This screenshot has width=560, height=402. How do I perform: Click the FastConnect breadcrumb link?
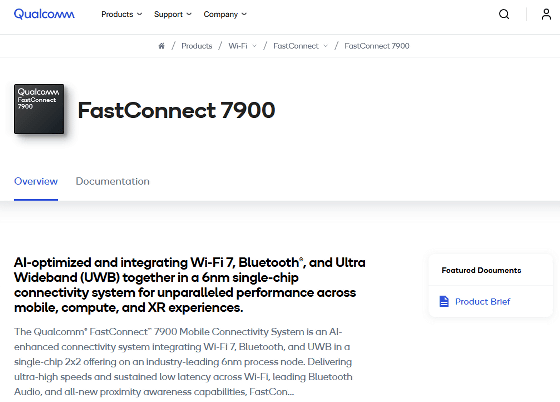(296, 46)
